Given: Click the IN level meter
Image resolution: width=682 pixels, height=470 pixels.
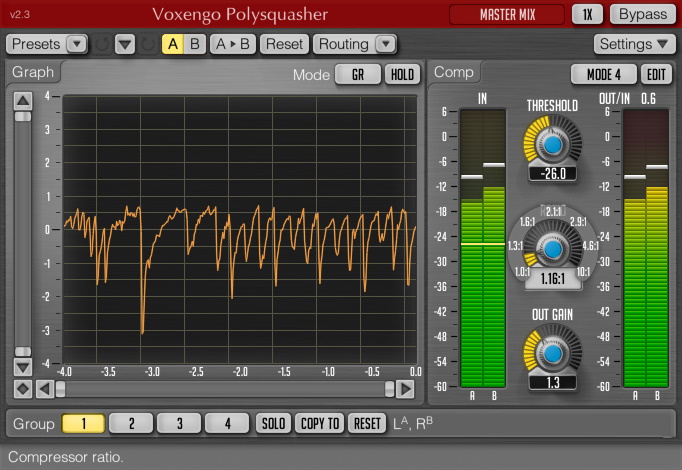Looking at the screenshot, I should [483, 248].
